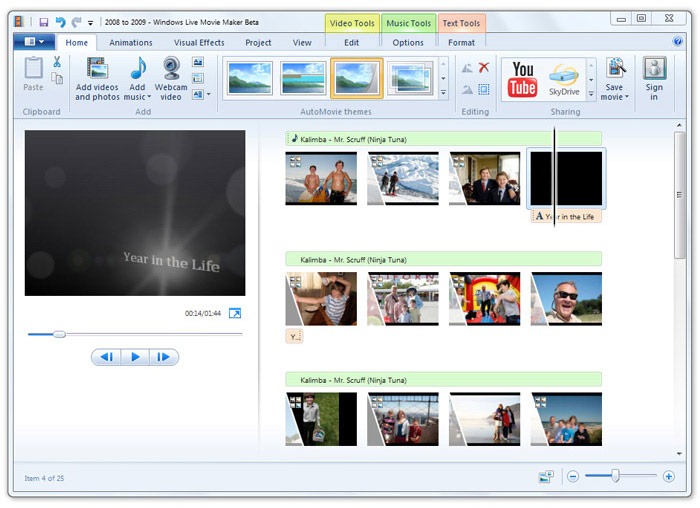Click the Rotate right icon

(467, 89)
